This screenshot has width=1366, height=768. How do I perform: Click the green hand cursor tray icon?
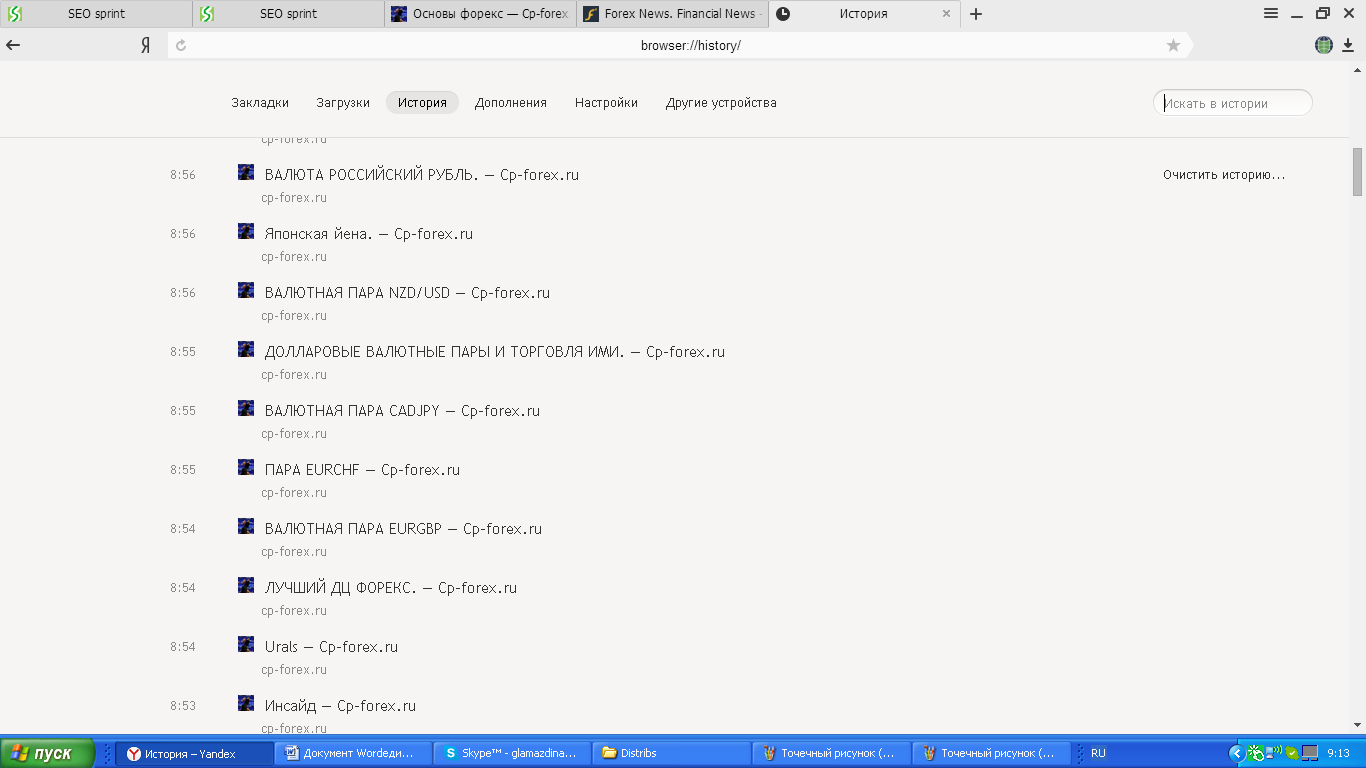pos(1256,753)
